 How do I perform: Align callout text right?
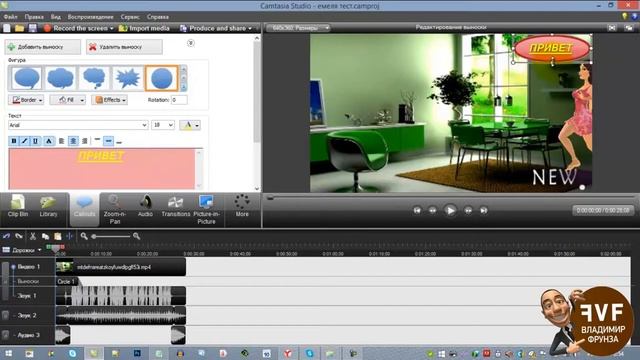[x=85, y=141]
